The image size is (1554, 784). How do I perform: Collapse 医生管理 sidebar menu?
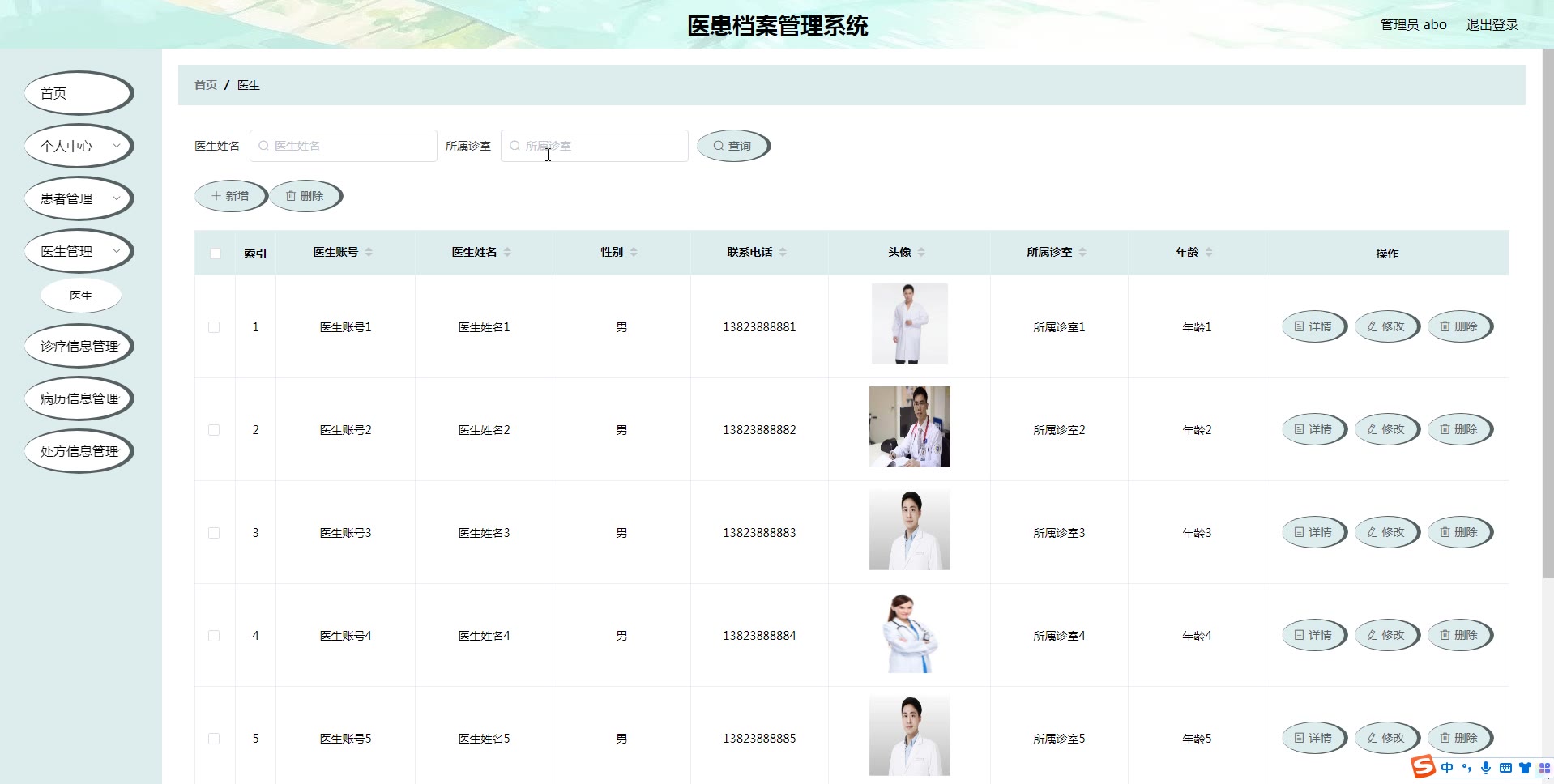[79, 251]
